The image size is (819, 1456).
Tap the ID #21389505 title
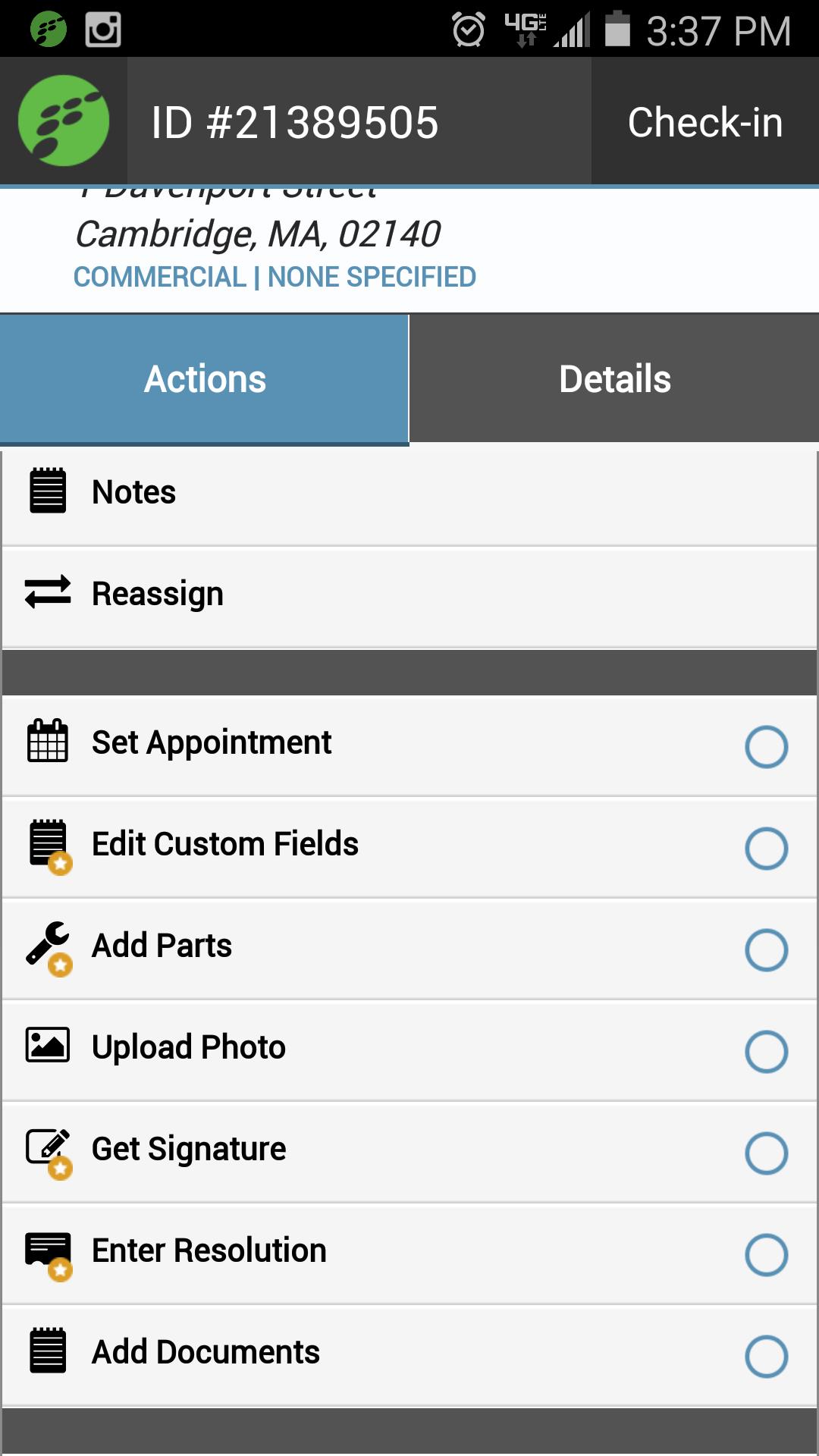[294, 122]
